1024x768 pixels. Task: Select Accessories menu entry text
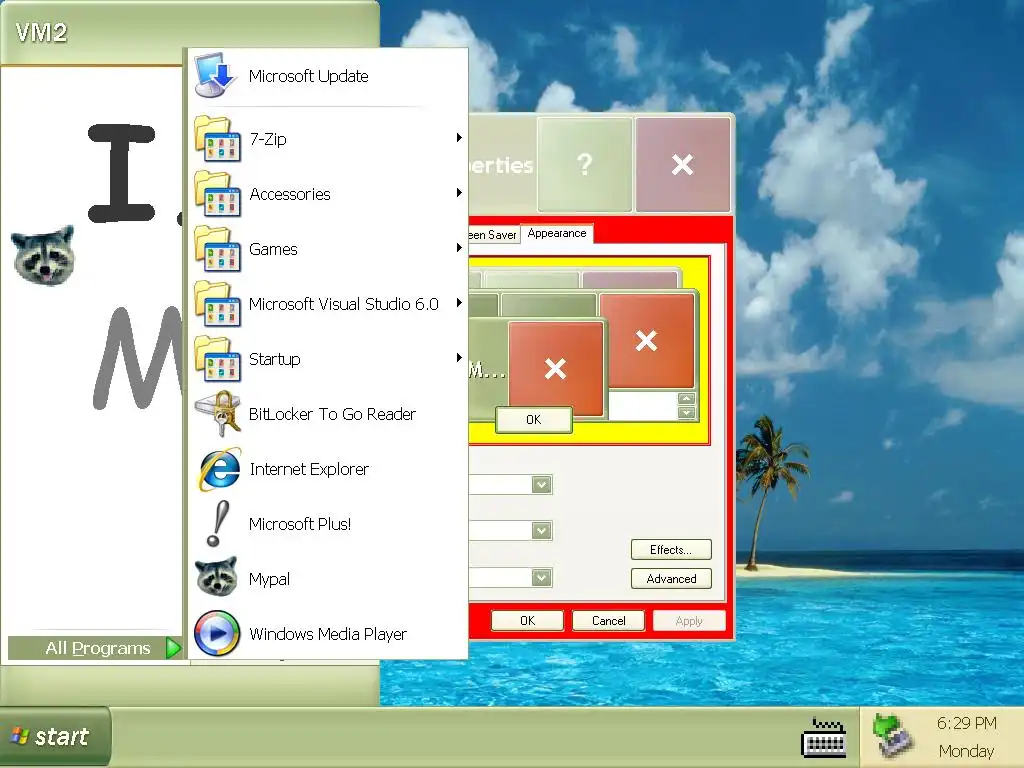tap(290, 194)
